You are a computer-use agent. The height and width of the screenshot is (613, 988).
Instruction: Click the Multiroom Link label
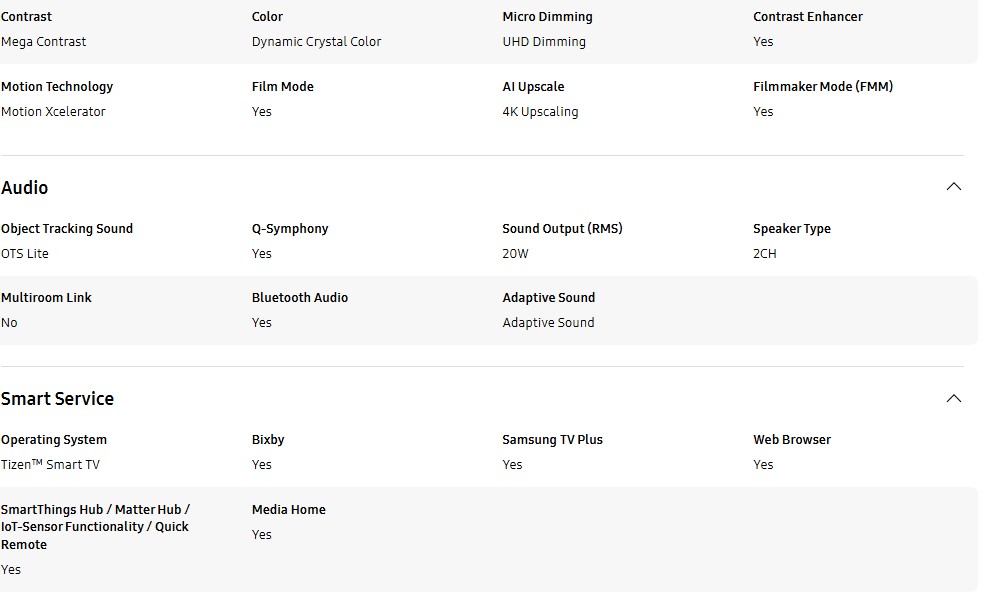[46, 297]
